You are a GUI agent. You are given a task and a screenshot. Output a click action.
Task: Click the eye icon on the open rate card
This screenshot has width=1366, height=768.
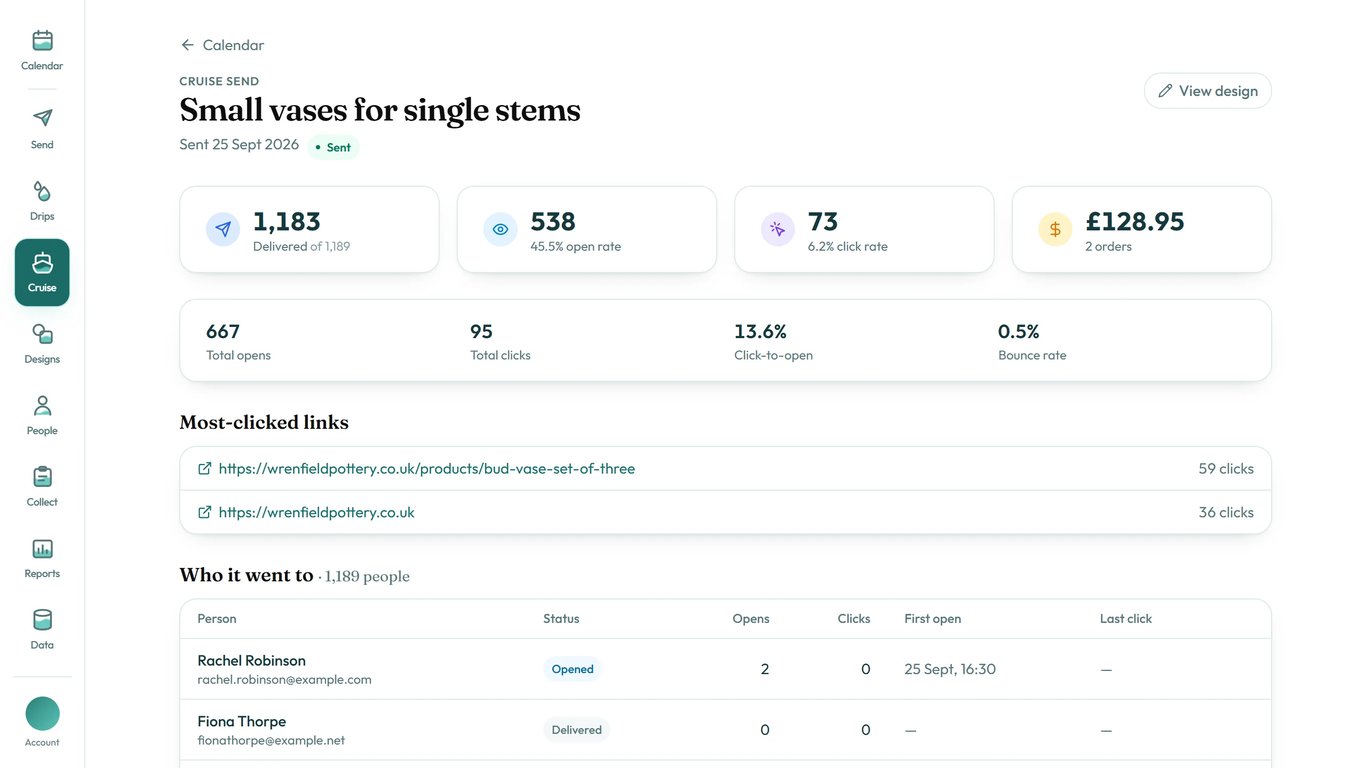click(500, 229)
